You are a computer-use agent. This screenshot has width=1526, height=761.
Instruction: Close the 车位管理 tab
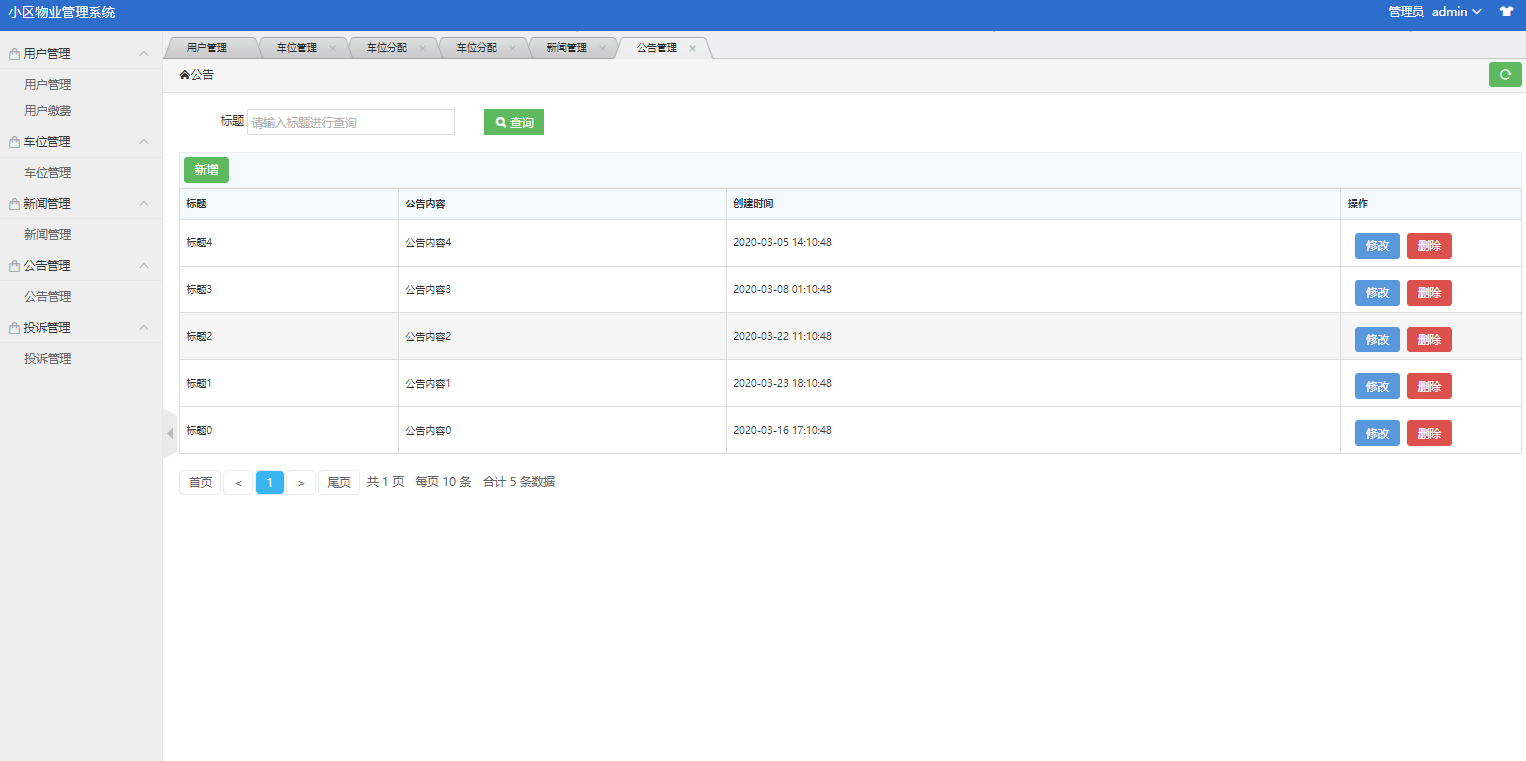tap(332, 48)
